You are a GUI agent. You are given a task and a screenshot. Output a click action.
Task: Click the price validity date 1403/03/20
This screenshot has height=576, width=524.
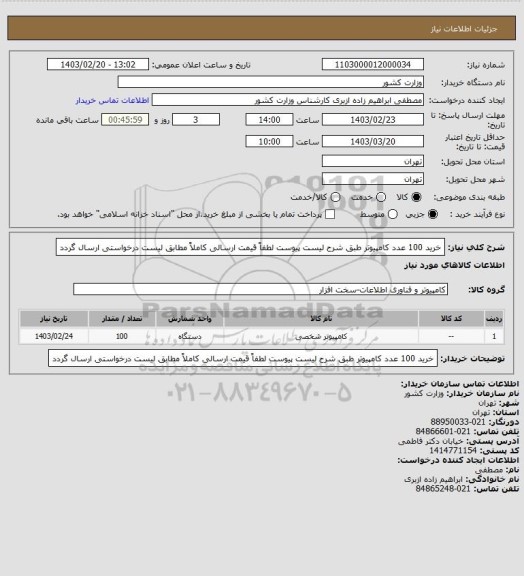point(373,141)
